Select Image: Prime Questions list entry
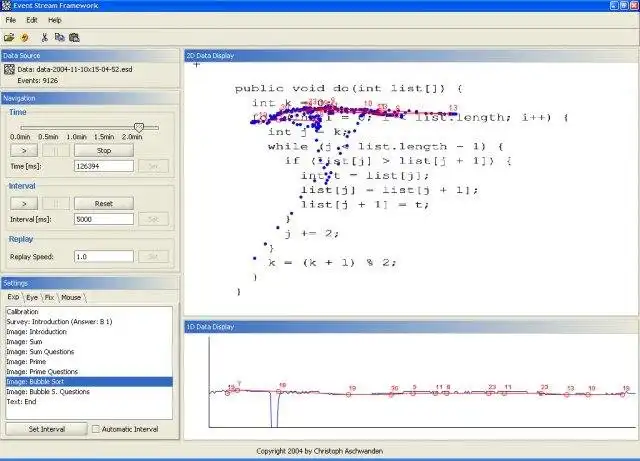The width and height of the screenshot is (640, 461). pyautogui.click(x=89, y=372)
